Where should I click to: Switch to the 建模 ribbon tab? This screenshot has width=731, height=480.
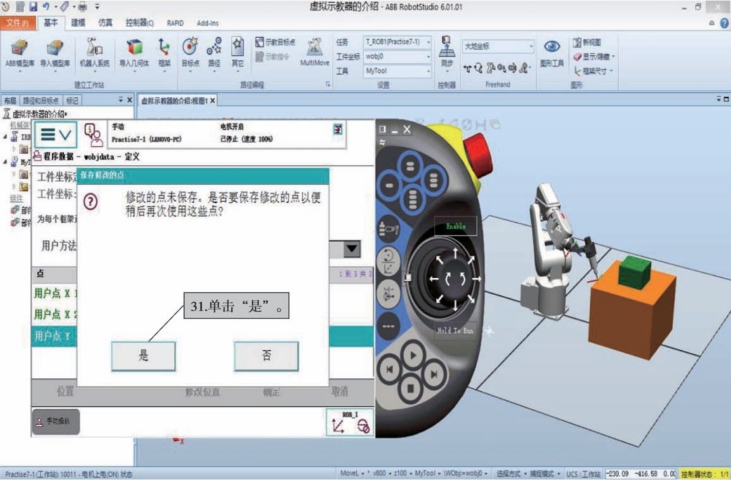[x=78, y=23]
